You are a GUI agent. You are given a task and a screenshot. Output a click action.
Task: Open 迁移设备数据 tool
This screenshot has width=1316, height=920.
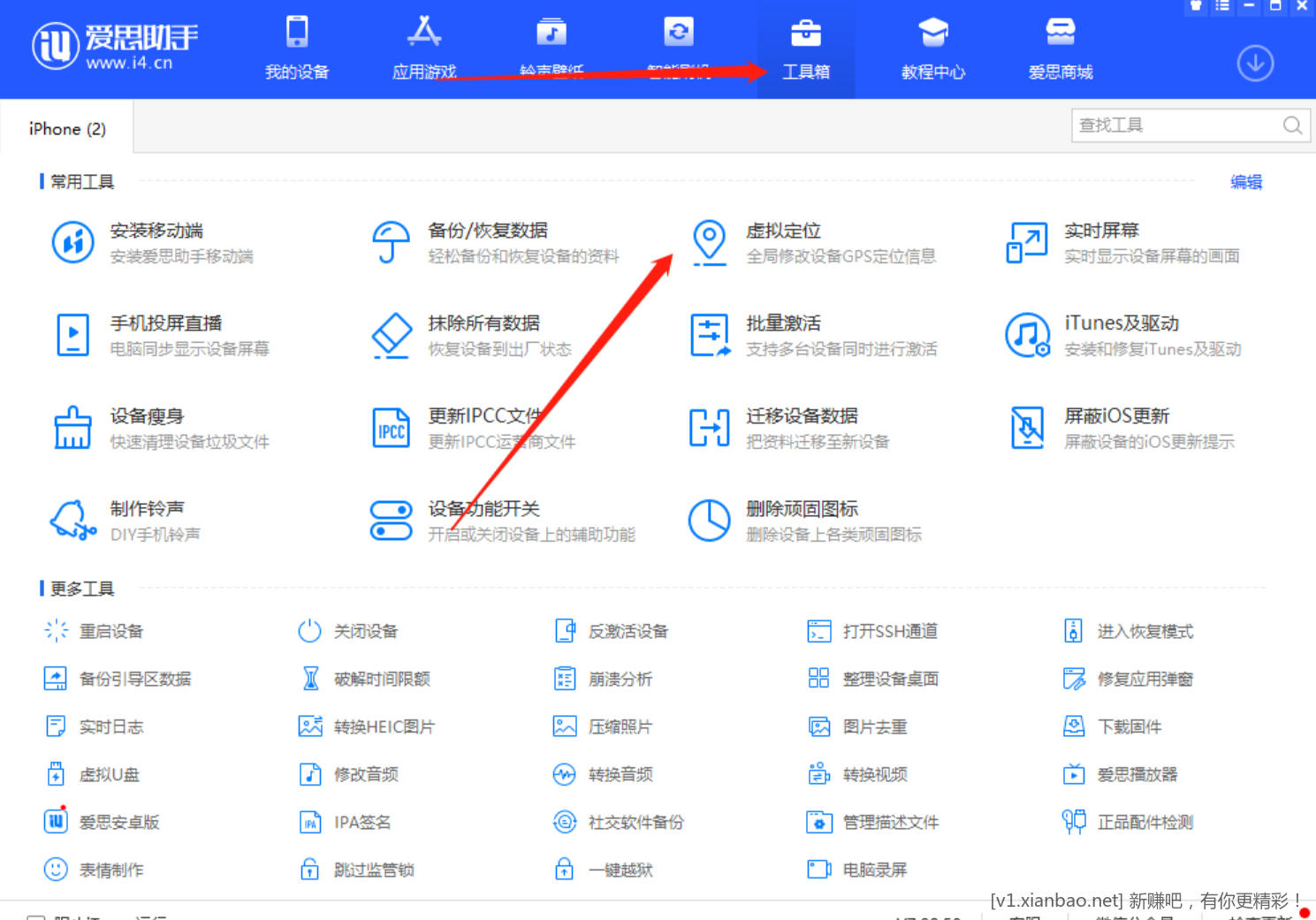click(x=789, y=429)
